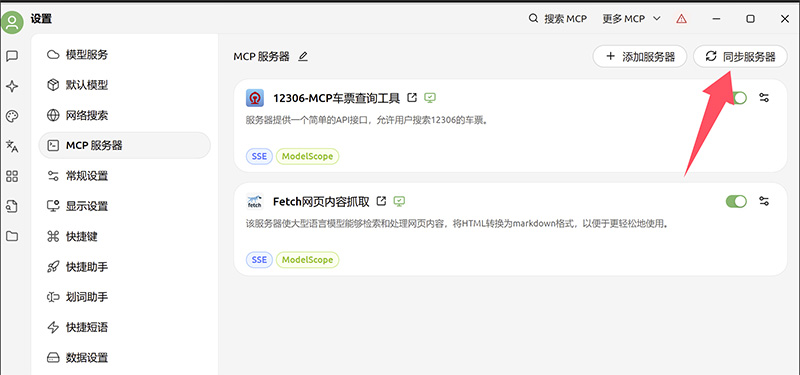800x375 pixels.
Task: Click the 添加服务器 button
Action: (640, 56)
